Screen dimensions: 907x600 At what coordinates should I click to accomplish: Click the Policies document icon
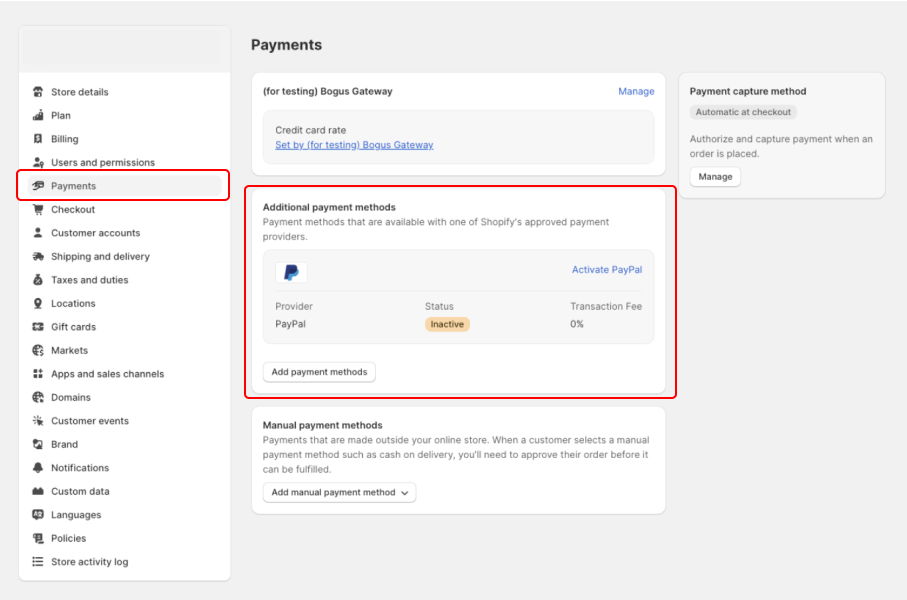point(38,538)
